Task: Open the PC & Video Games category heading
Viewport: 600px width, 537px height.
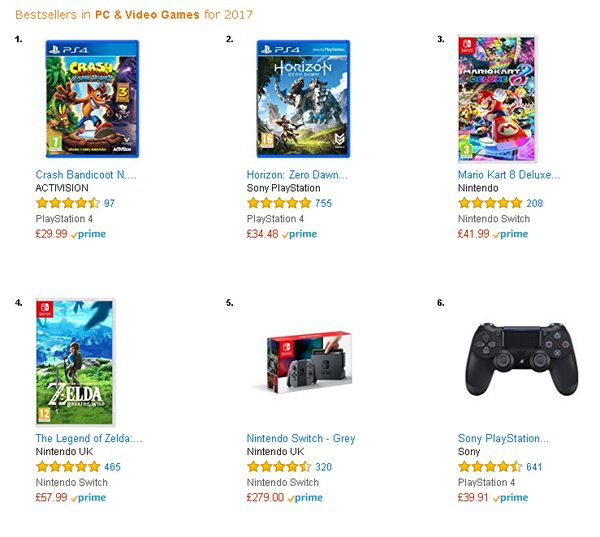Action: (147, 15)
